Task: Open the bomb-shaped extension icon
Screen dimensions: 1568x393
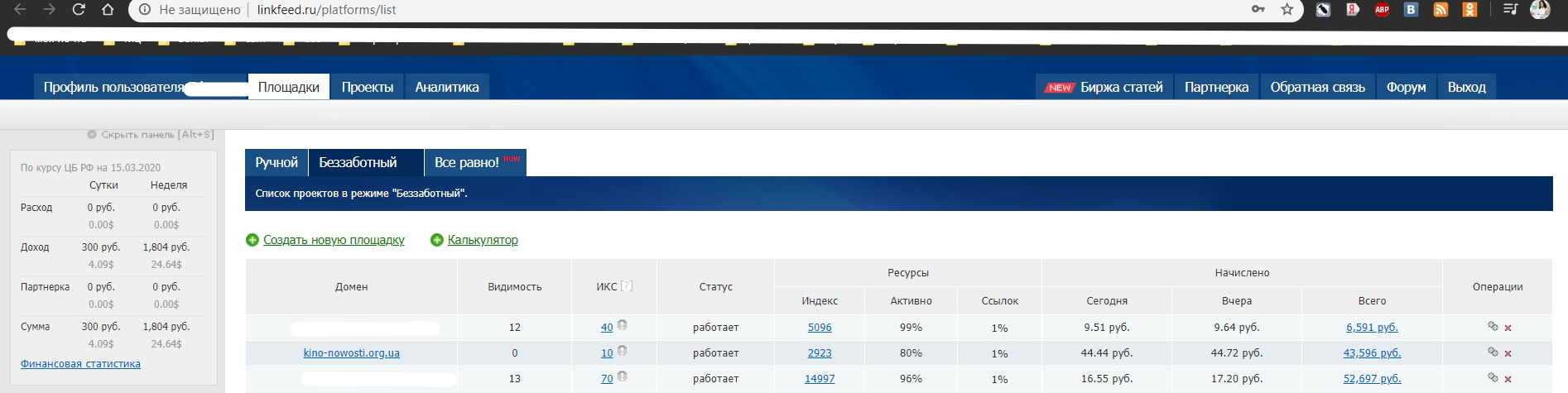Action: point(1323,10)
